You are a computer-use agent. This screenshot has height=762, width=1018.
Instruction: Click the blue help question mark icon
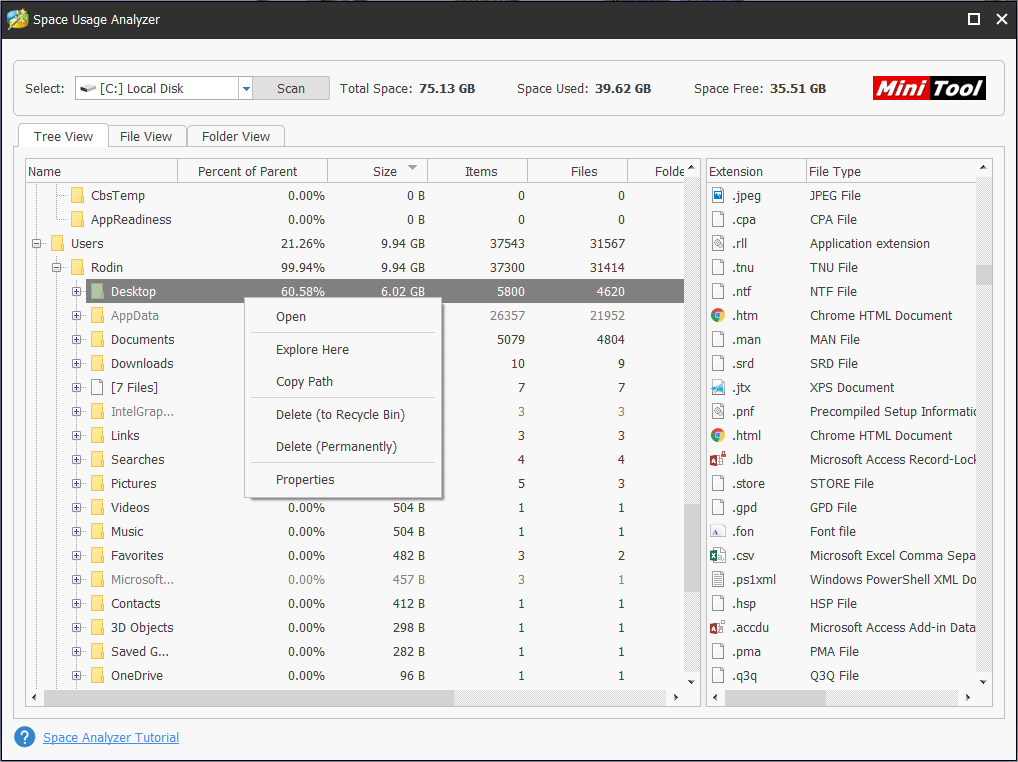tap(24, 737)
